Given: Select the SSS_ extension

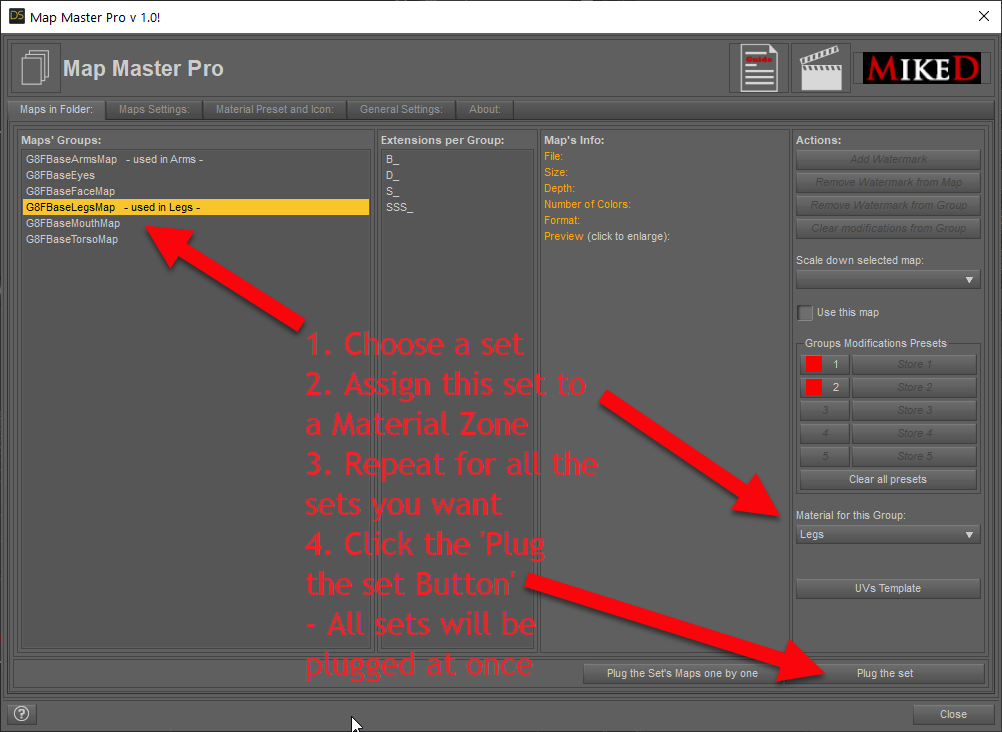Looking at the screenshot, I should tap(457, 207).
